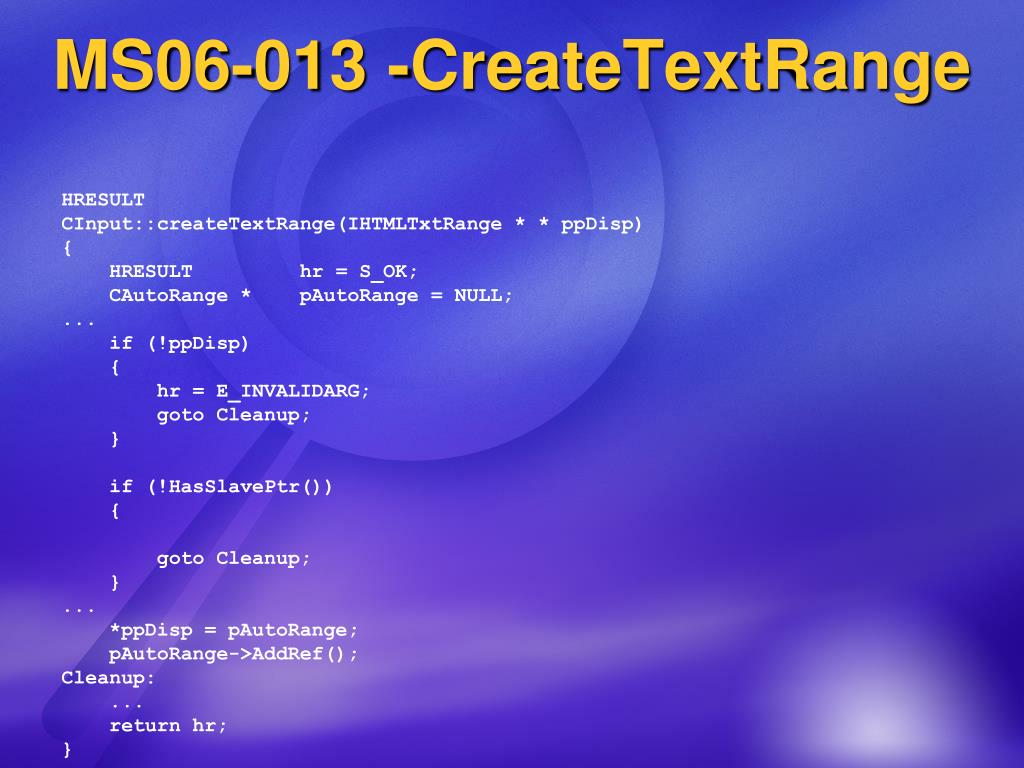Click the line if (!HasSlavePtr())
The image size is (1024, 768).
pyautogui.click(x=221, y=487)
